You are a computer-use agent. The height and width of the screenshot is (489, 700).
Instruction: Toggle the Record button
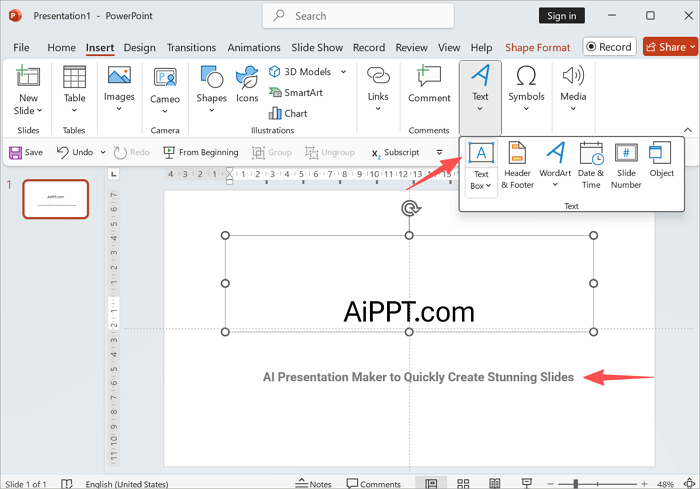click(x=609, y=47)
